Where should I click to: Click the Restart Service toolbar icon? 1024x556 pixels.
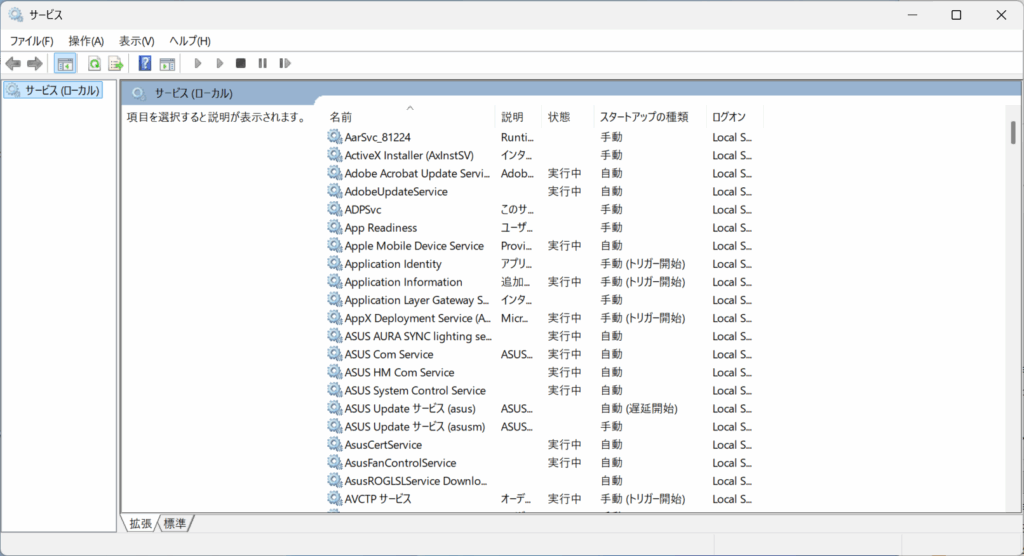285,63
